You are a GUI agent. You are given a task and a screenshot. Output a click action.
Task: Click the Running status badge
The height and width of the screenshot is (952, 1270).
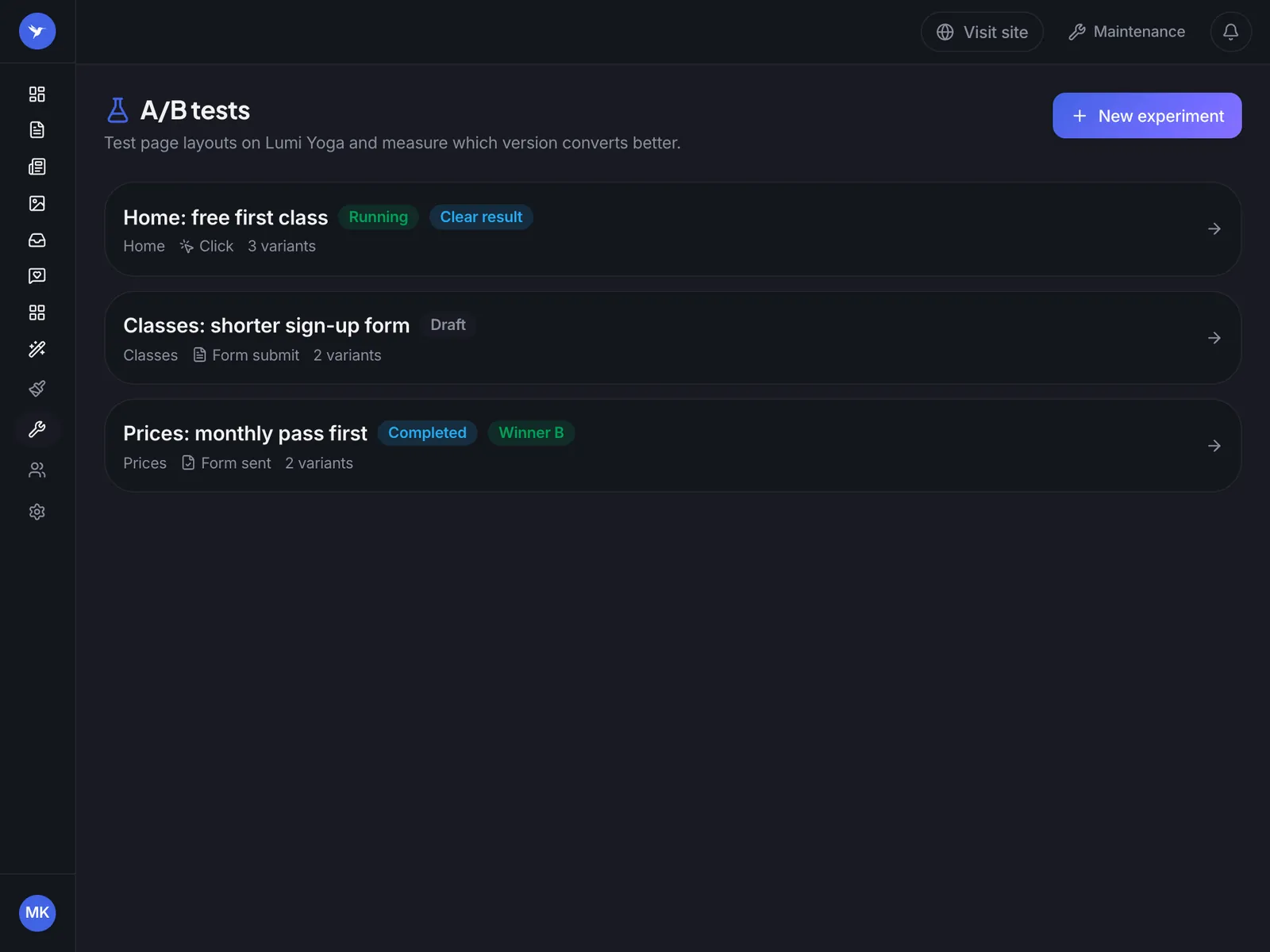coord(379,217)
